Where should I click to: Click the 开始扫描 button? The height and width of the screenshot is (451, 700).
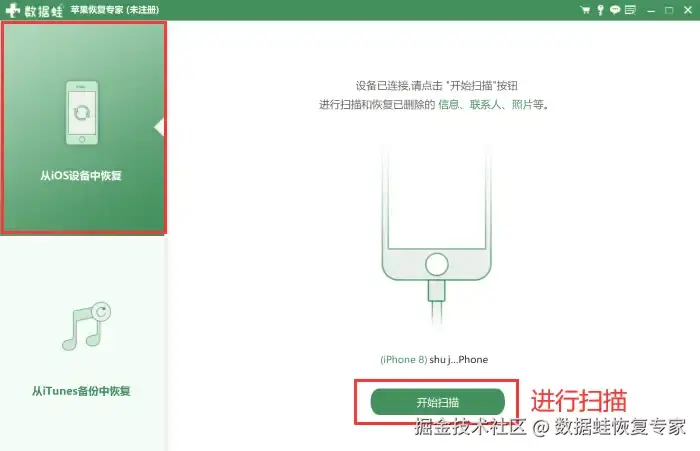pyautogui.click(x=438, y=402)
